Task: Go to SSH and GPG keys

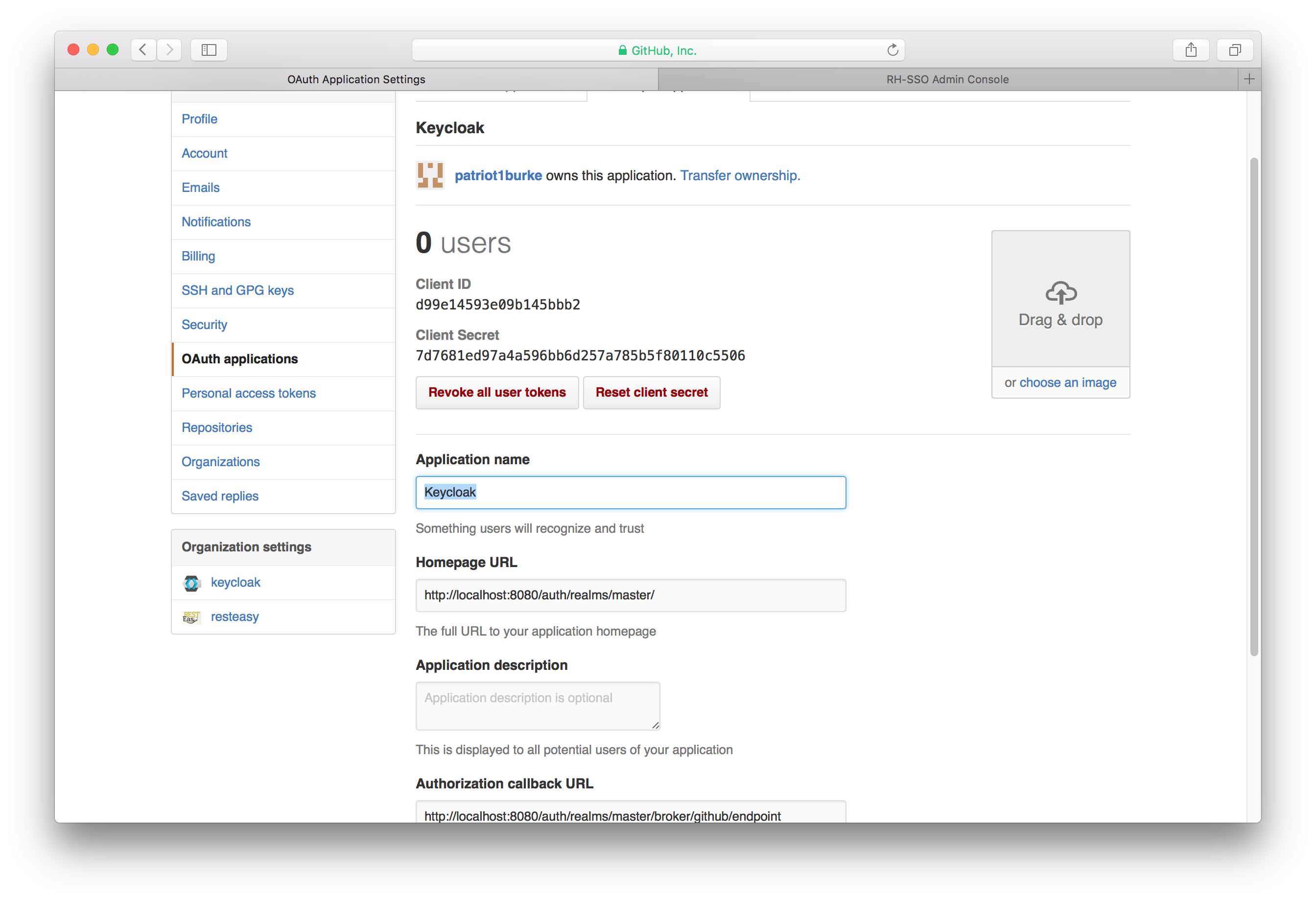Action: point(237,290)
